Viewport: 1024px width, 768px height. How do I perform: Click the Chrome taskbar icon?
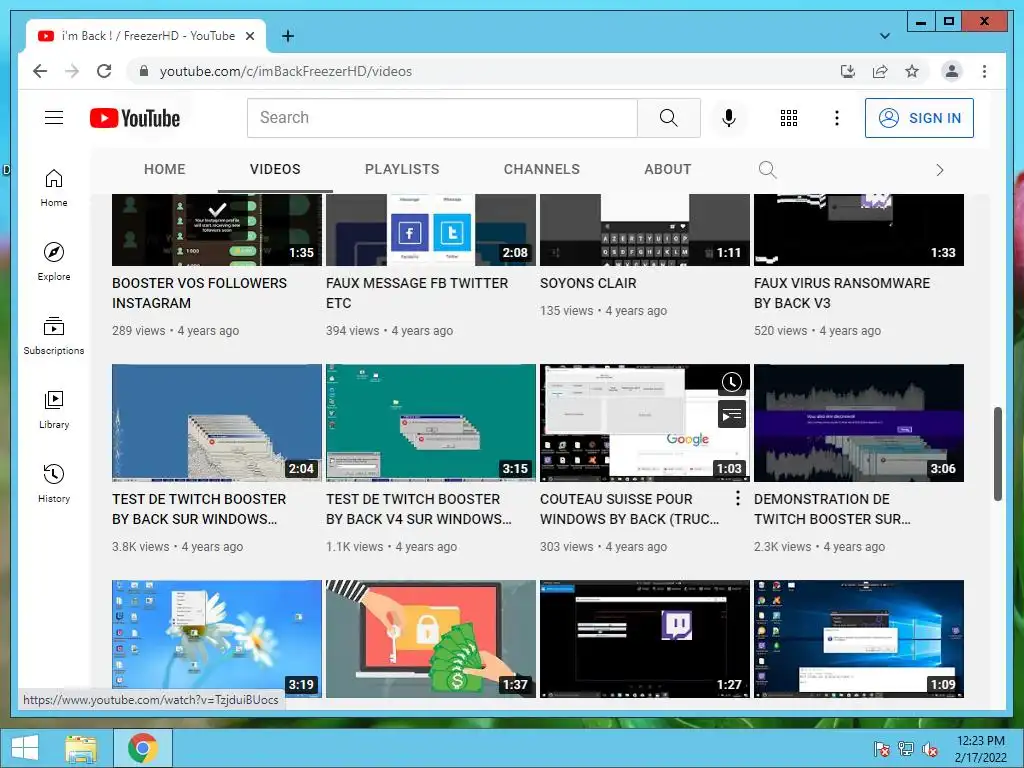143,748
